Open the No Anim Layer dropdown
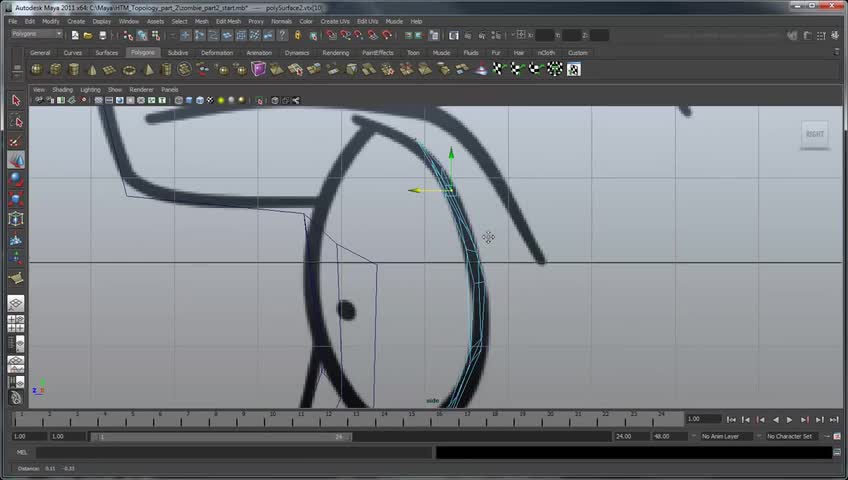 coord(727,436)
